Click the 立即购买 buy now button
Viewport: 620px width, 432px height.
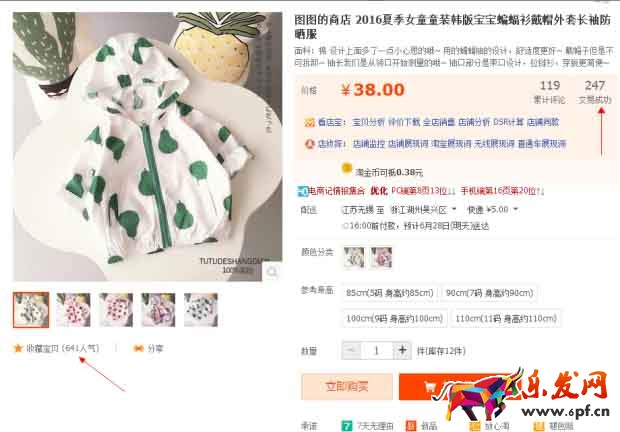(x=347, y=387)
